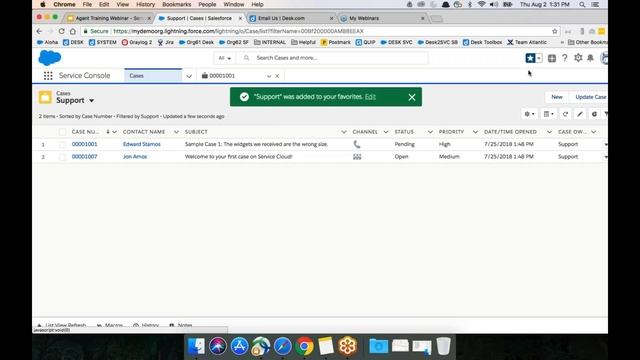
Task: Switch to Email Us Desk.com tab
Action: coord(290,18)
